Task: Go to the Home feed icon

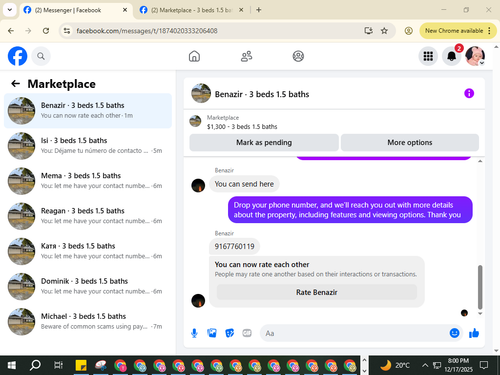Action: point(194,56)
